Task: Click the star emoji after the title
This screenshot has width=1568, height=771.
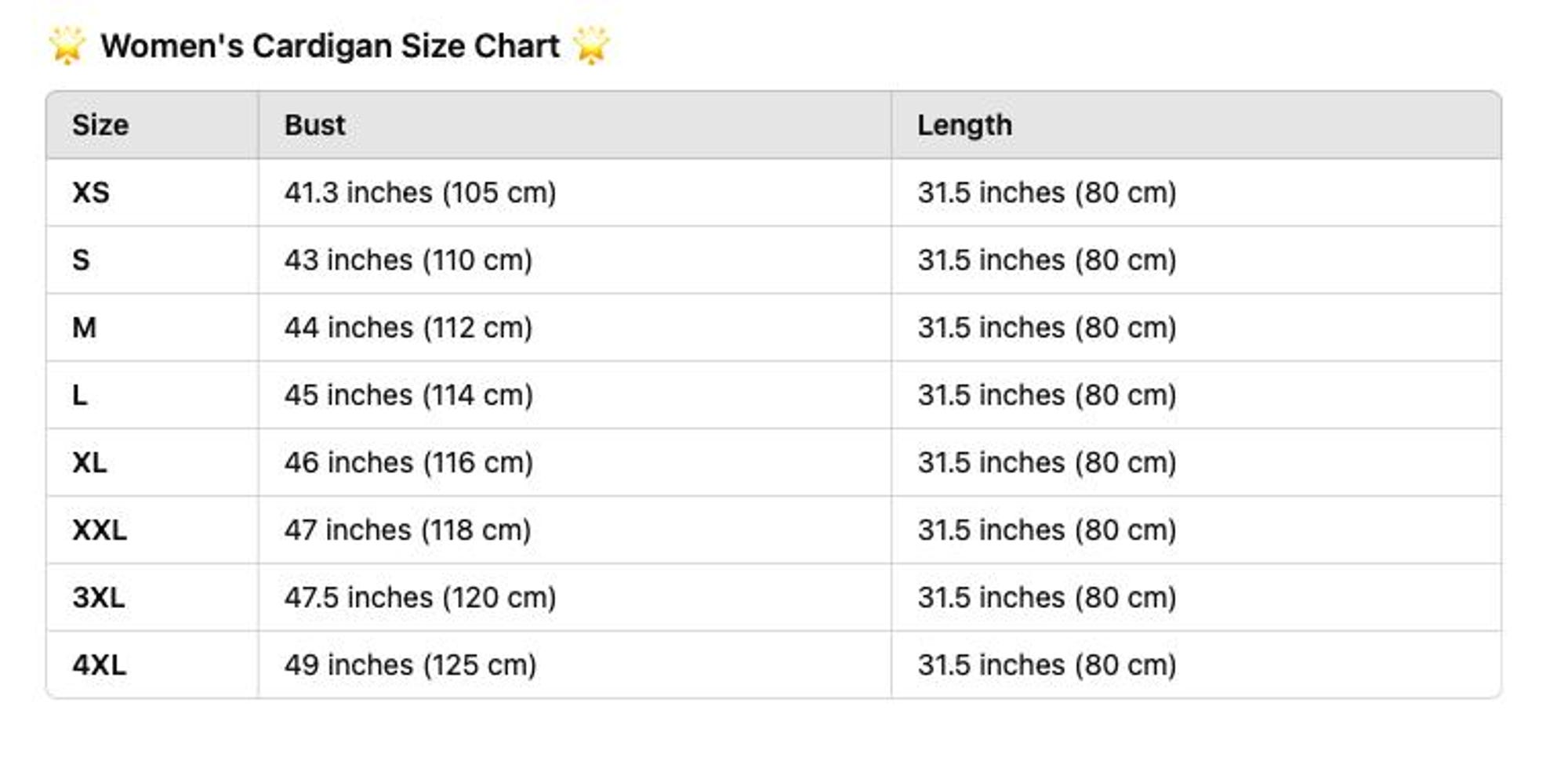Action: [591, 45]
